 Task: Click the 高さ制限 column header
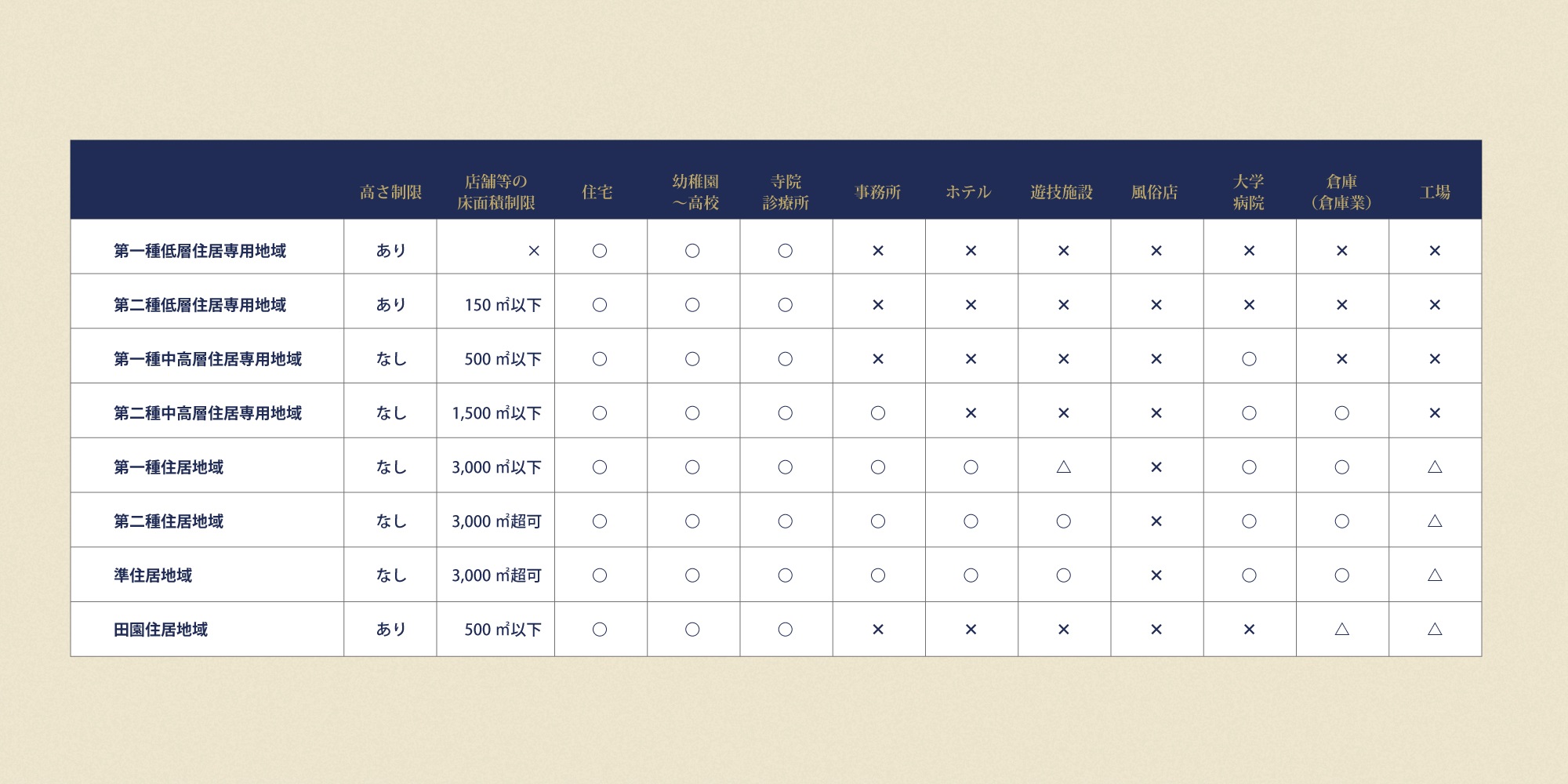pyautogui.click(x=390, y=192)
